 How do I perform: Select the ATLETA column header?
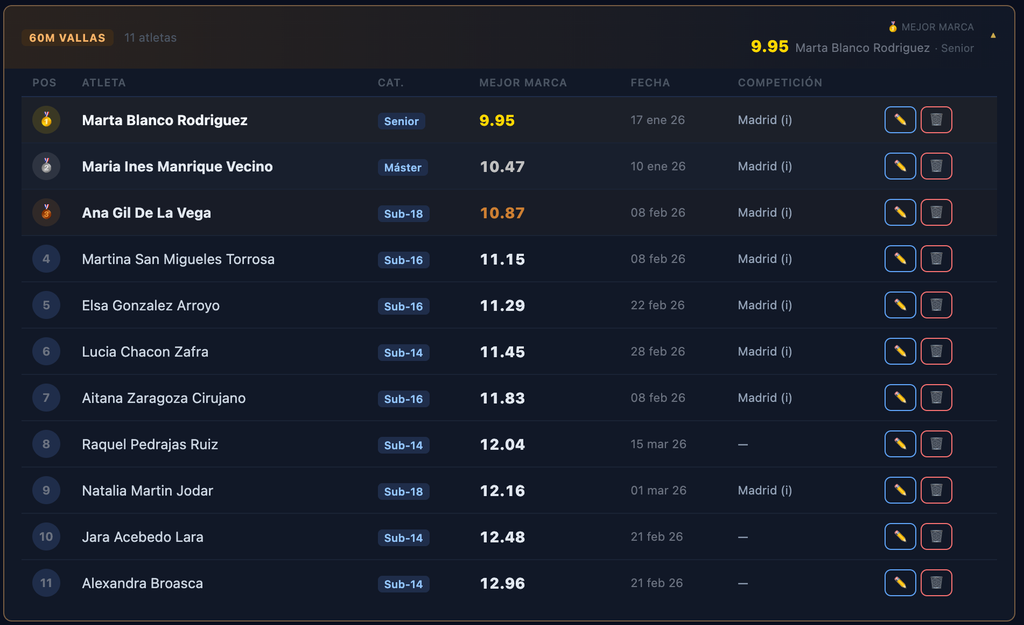coord(104,83)
